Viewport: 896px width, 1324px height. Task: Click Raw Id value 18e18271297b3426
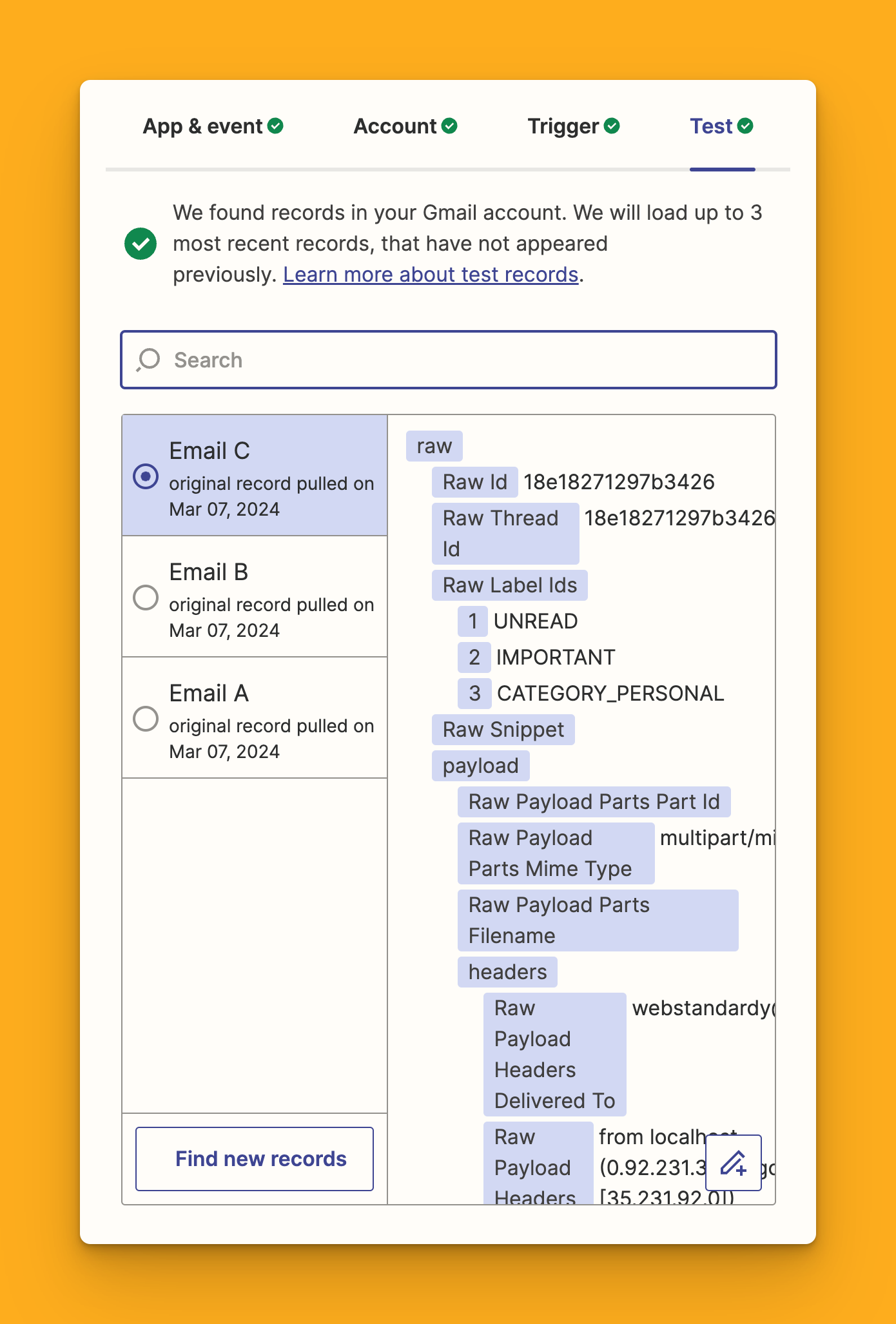[x=619, y=482]
